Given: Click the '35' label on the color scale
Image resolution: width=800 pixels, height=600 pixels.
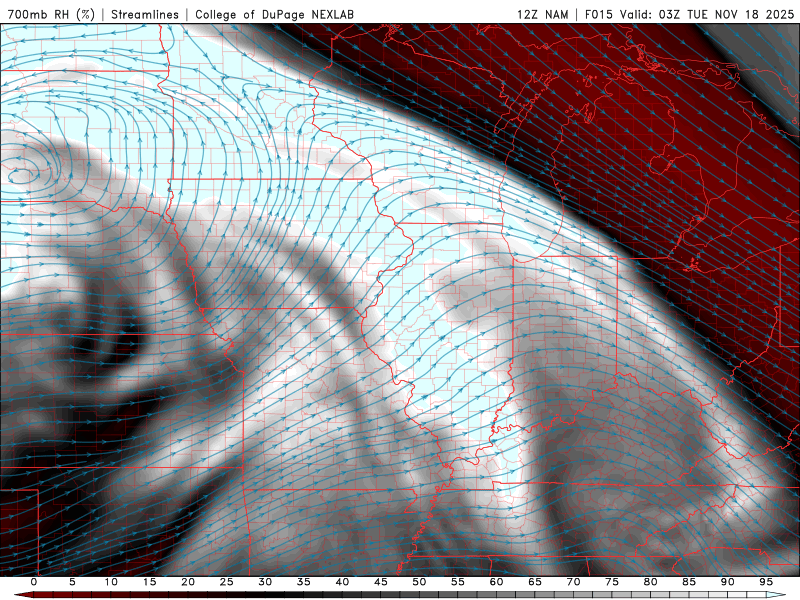Looking at the screenshot, I should click(304, 582).
